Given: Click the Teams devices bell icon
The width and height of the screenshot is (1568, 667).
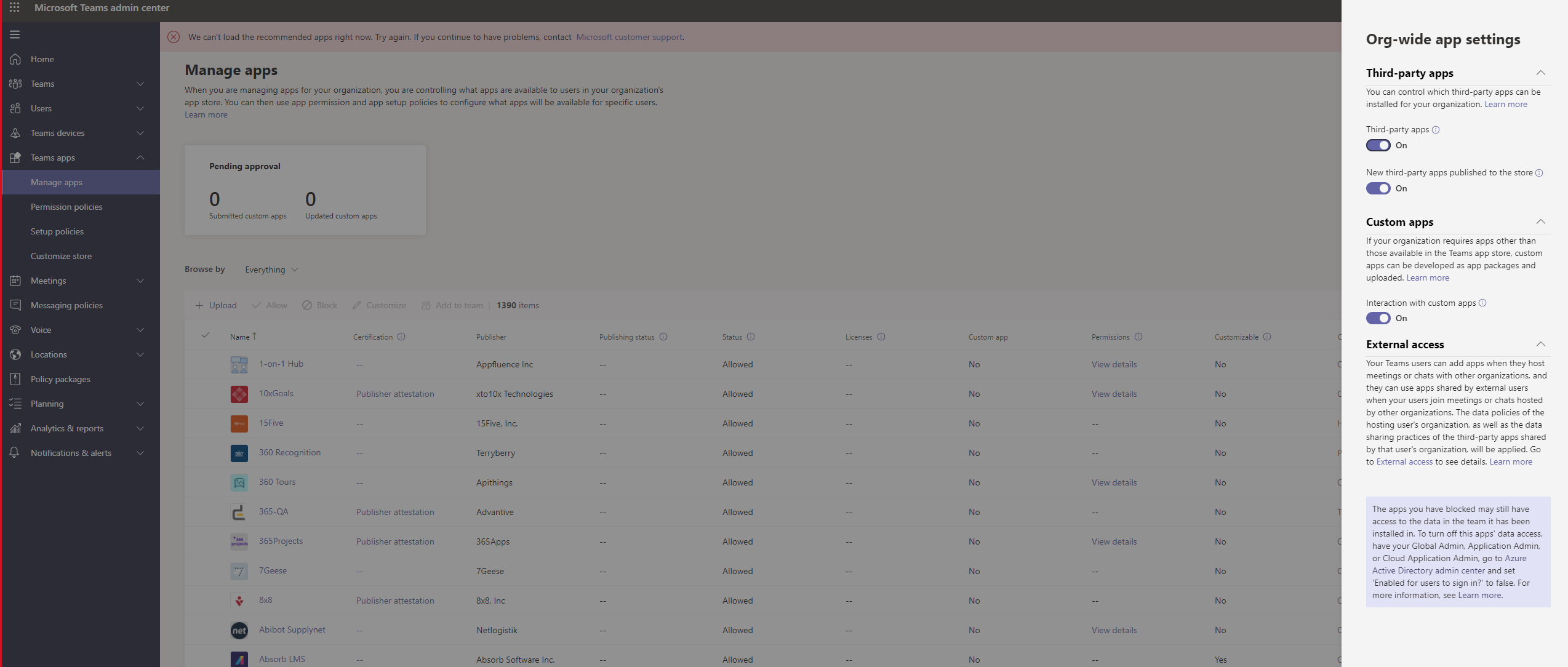Looking at the screenshot, I should (x=15, y=133).
